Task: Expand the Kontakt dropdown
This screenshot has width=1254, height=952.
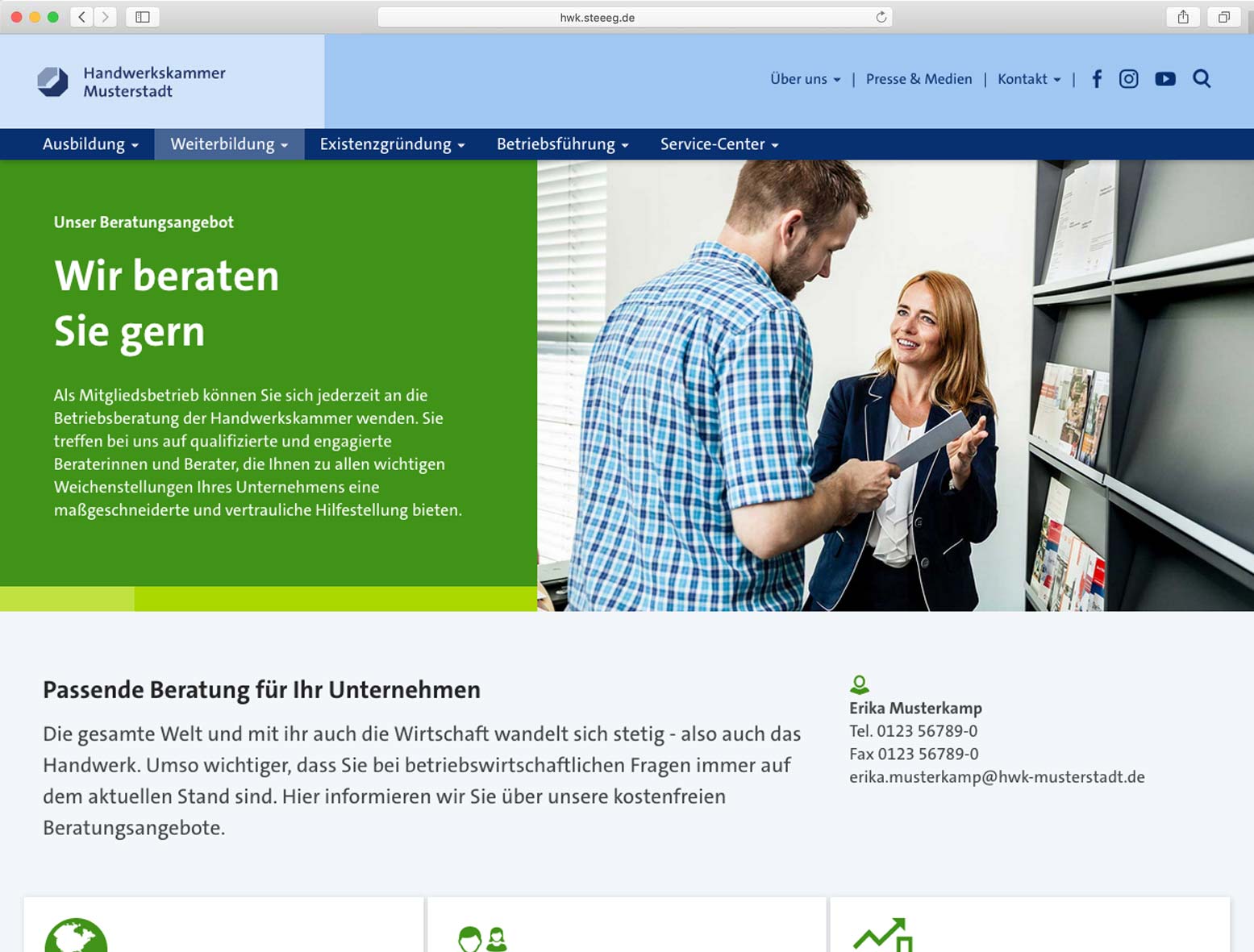Action: (1029, 79)
